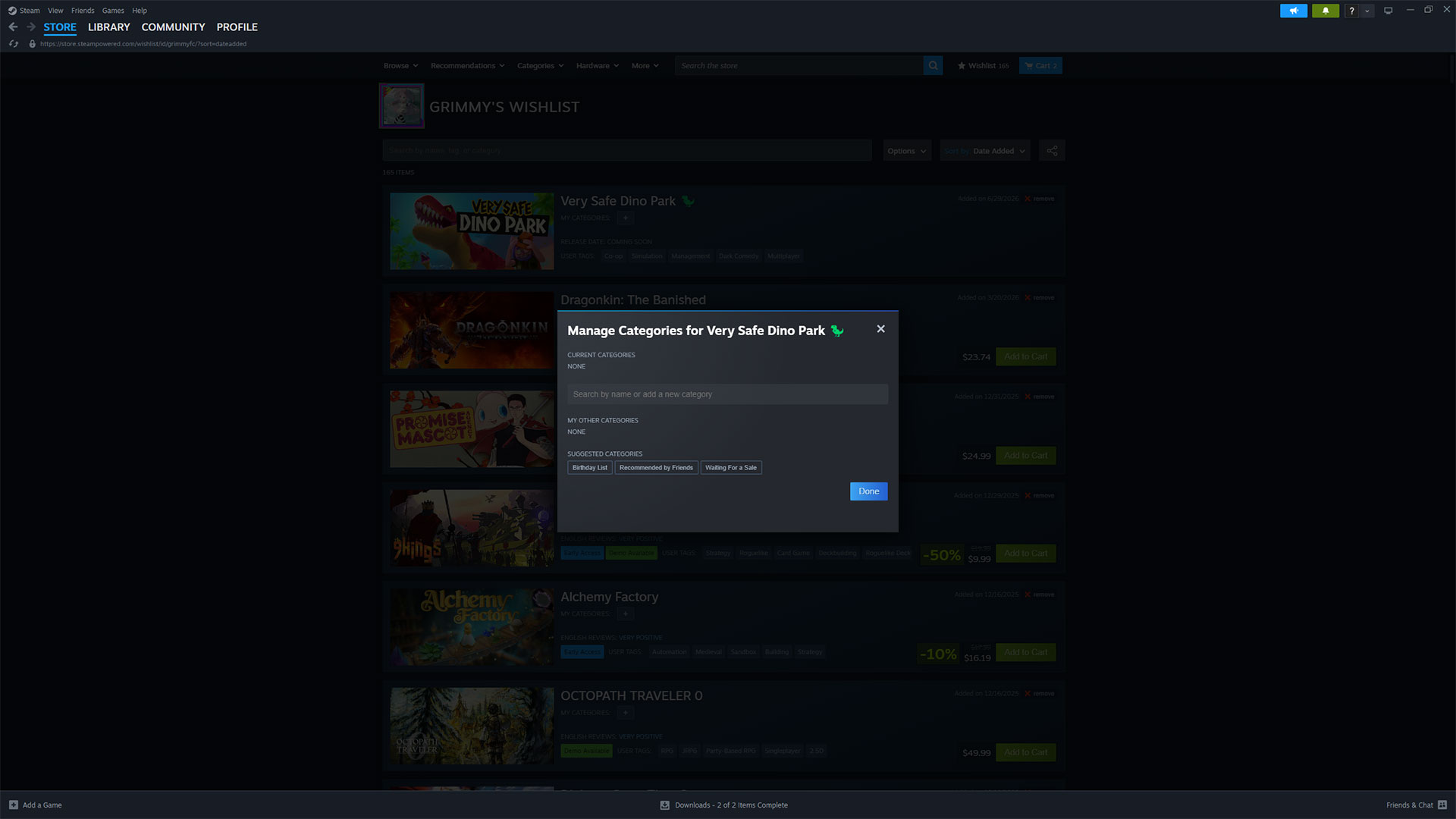Remove Dragonkin: The Banished from wishlist

pyautogui.click(x=1040, y=298)
